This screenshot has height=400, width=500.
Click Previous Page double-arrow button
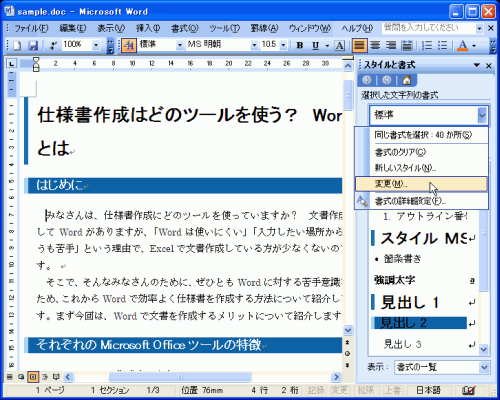pos(347,342)
